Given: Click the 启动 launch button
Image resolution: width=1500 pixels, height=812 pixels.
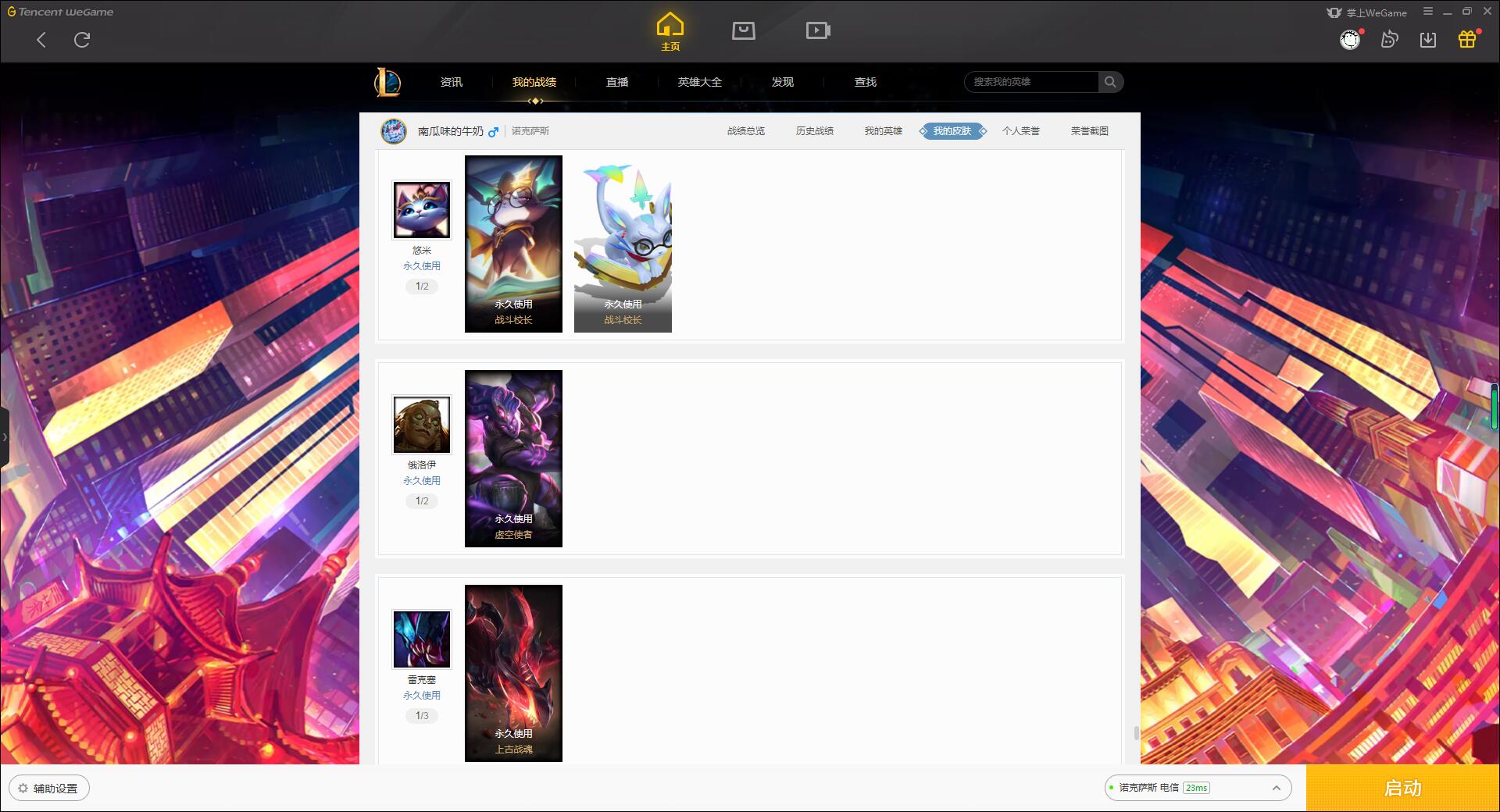Looking at the screenshot, I should [x=1402, y=788].
